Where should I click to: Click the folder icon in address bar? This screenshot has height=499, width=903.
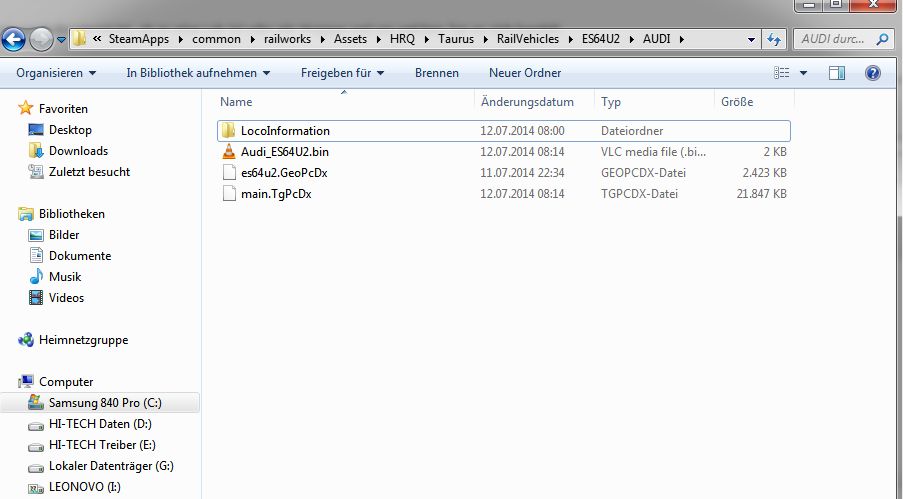[x=79, y=39]
